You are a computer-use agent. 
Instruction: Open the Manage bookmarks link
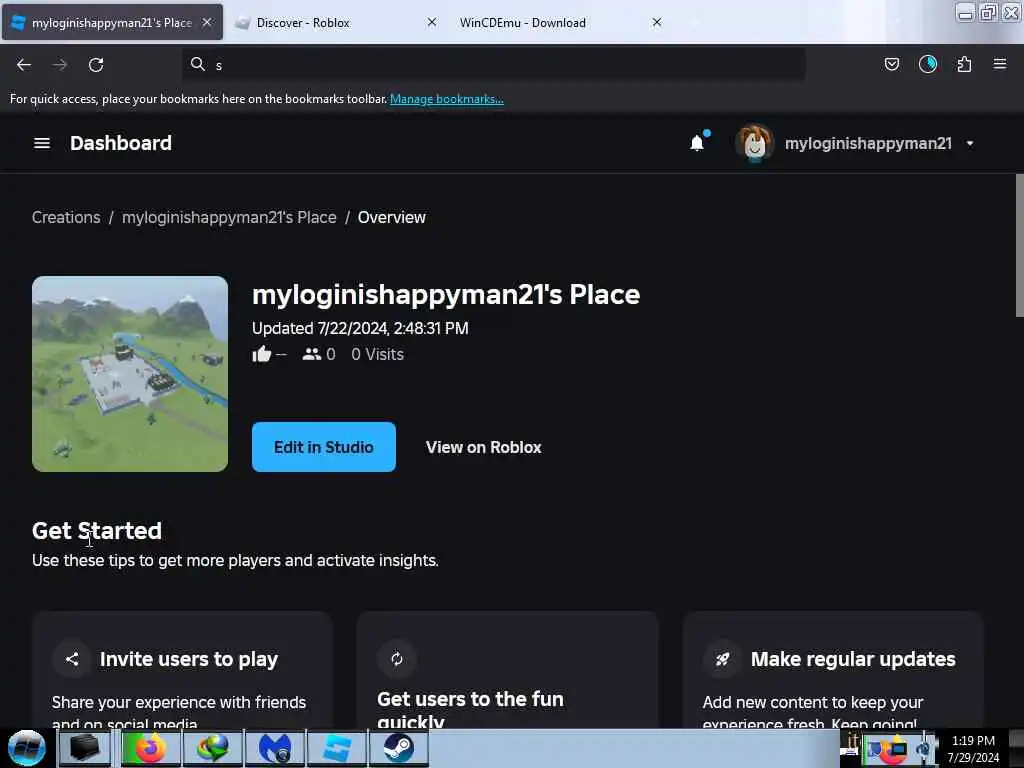tap(447, 99)
